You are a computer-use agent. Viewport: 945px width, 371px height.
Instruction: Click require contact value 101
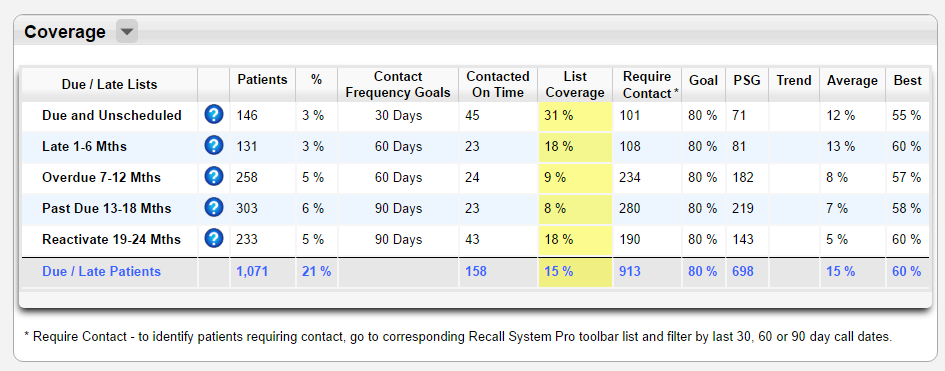click(x=630, y=115)
